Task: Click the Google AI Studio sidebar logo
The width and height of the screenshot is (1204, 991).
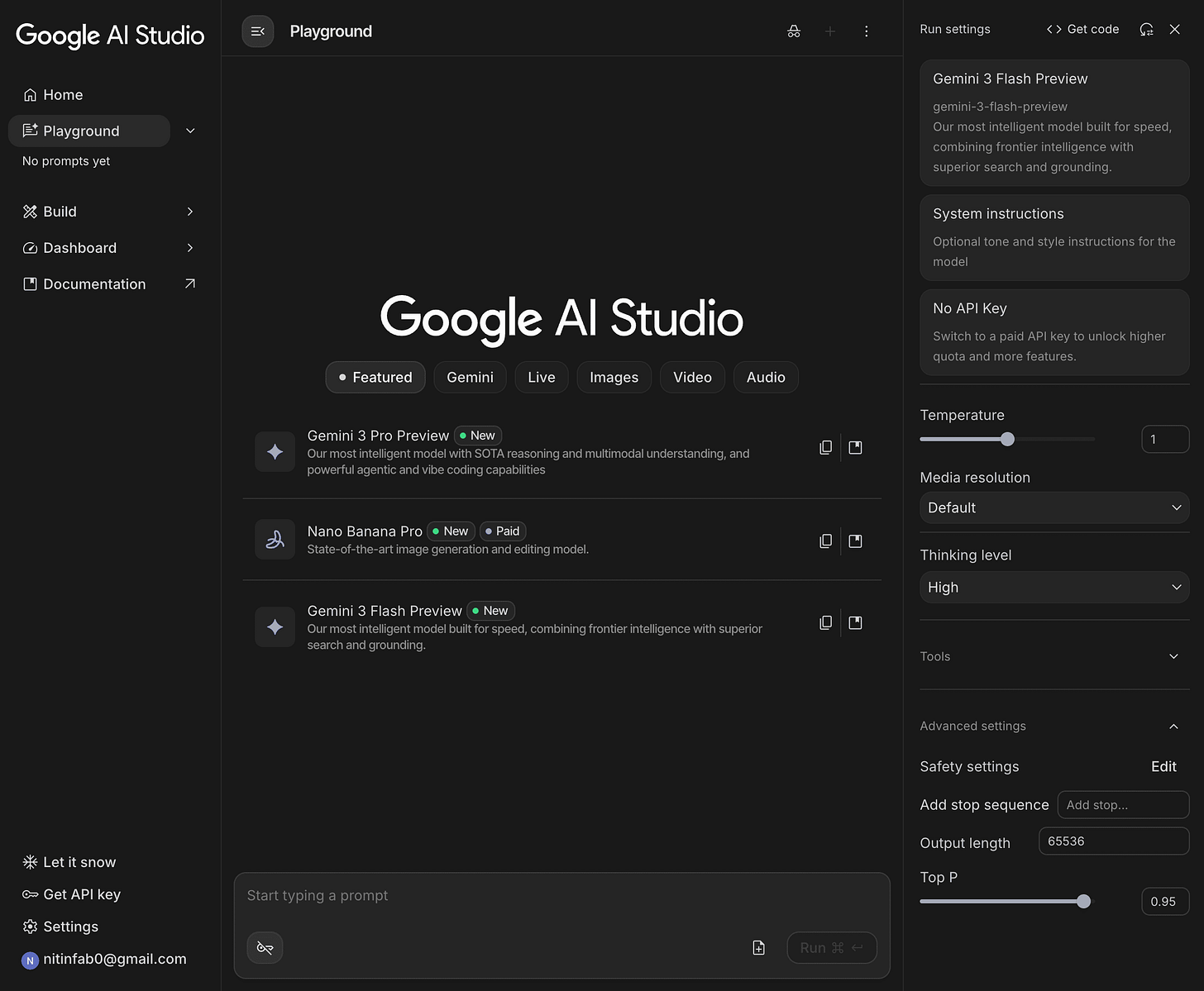Action: 110,35
